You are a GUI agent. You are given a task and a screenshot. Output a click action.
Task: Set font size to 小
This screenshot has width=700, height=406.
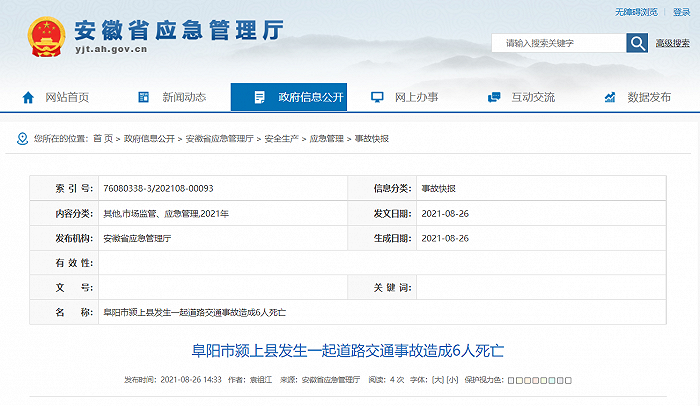[x=453, y=380]
